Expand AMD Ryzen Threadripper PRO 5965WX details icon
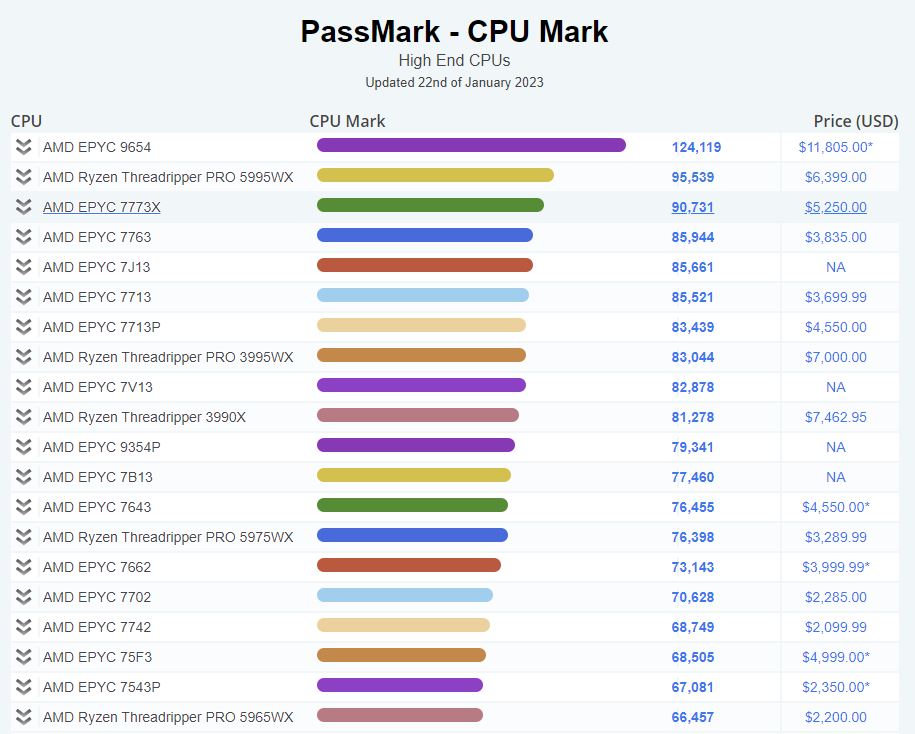 point(22,717)
